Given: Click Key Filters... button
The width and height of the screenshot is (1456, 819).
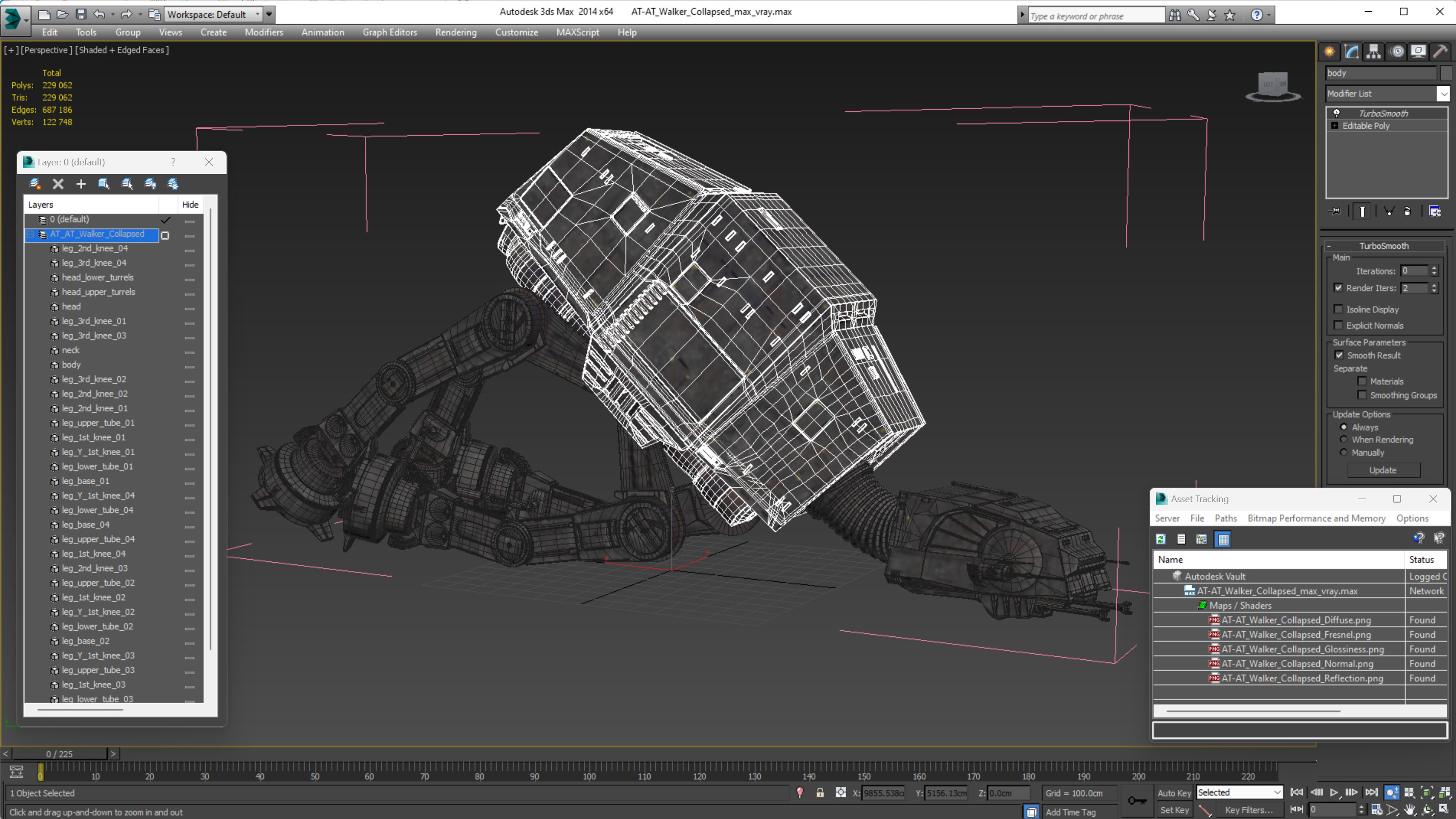Looking at the screenshot, I should click(1249, 810).
